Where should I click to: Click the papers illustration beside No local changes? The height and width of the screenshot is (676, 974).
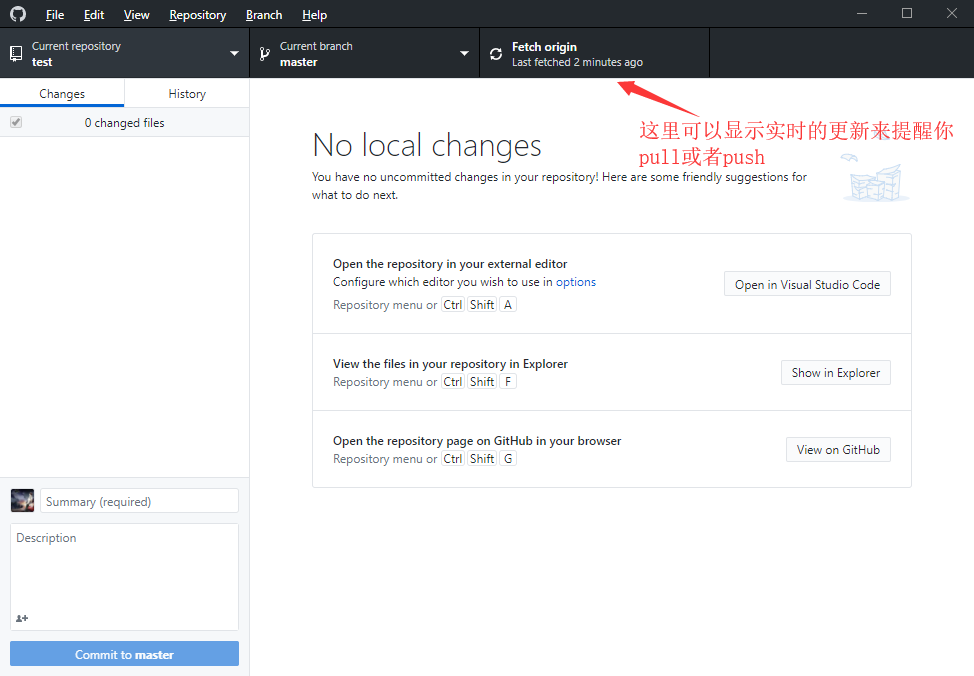(876, 179)
